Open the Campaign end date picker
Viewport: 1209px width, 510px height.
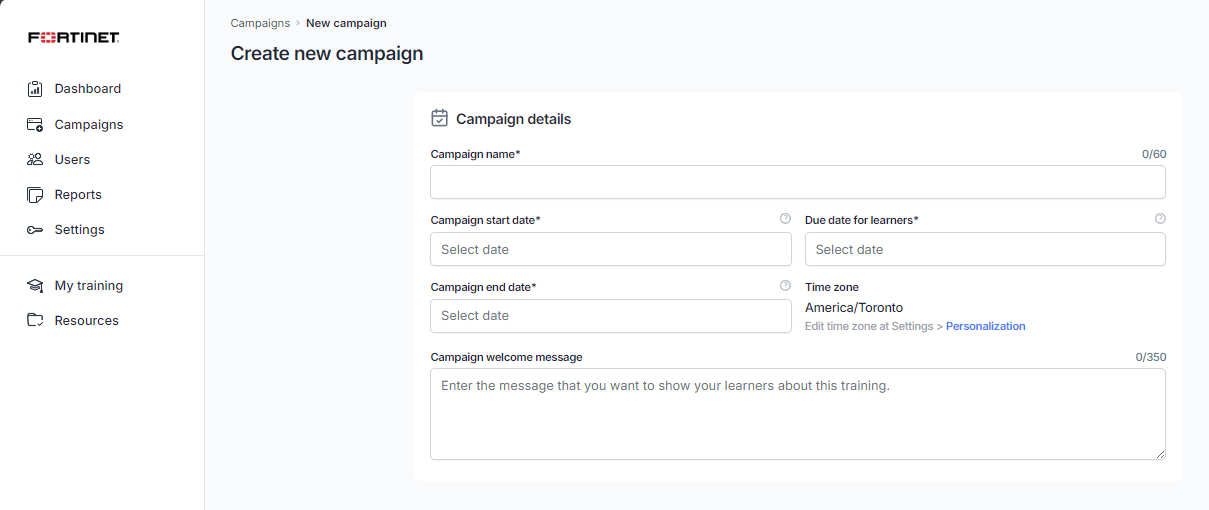[x=610, y=316]
